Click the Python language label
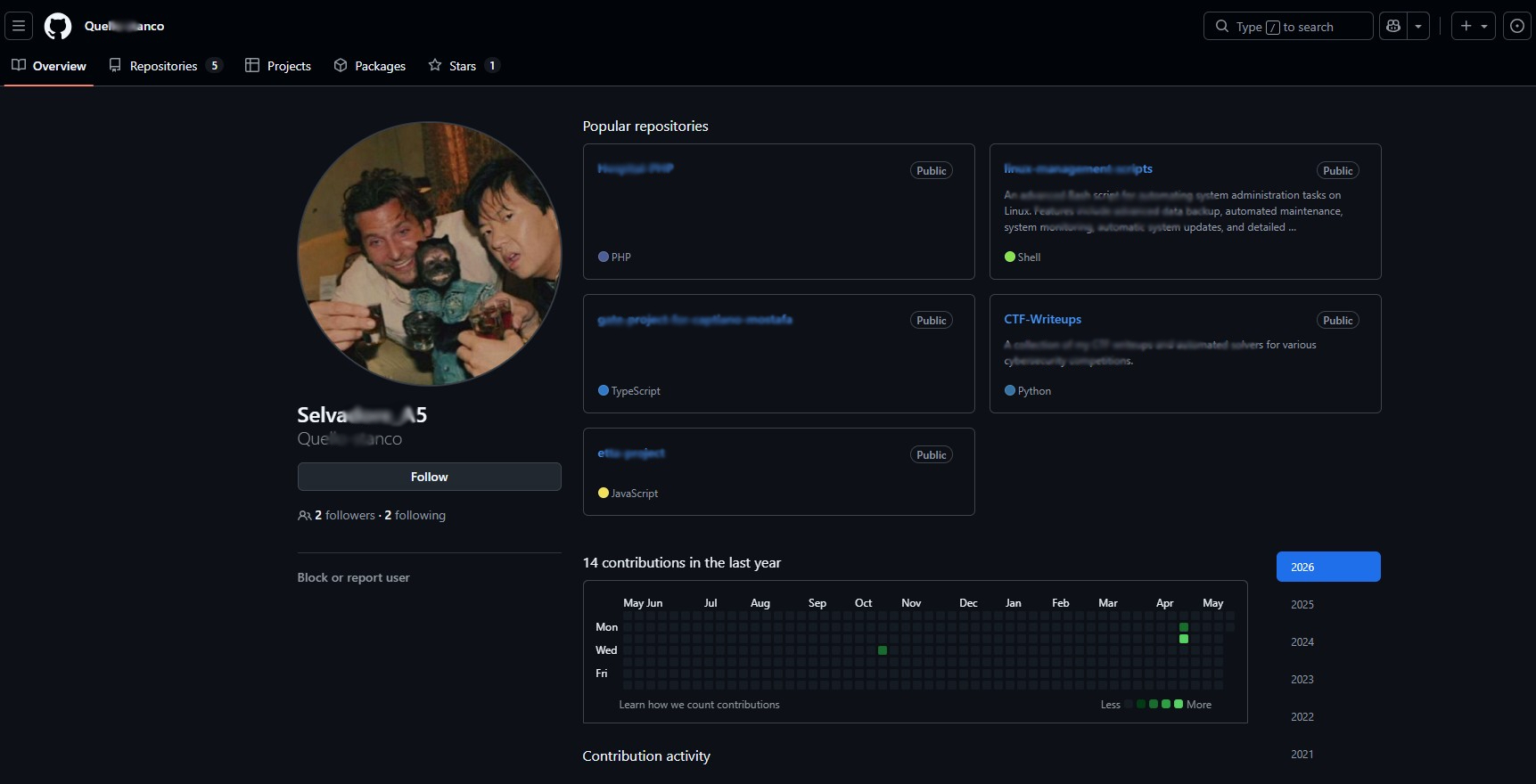 [x=1034, y=390]
